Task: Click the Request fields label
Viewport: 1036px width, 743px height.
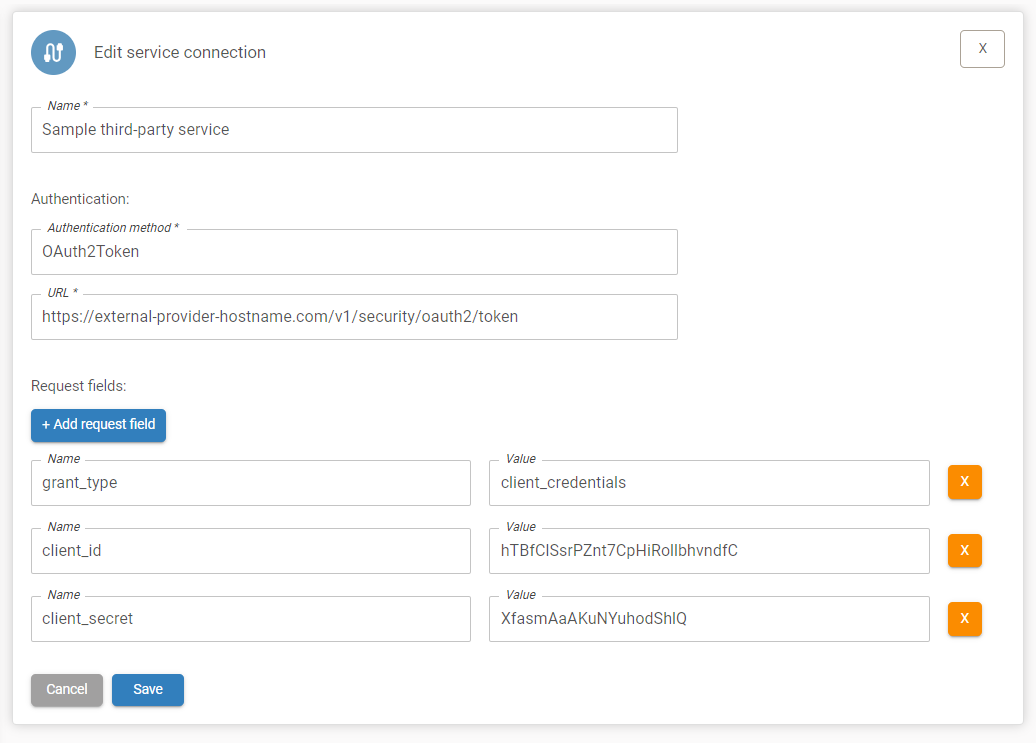Action: tap(75, 385)
